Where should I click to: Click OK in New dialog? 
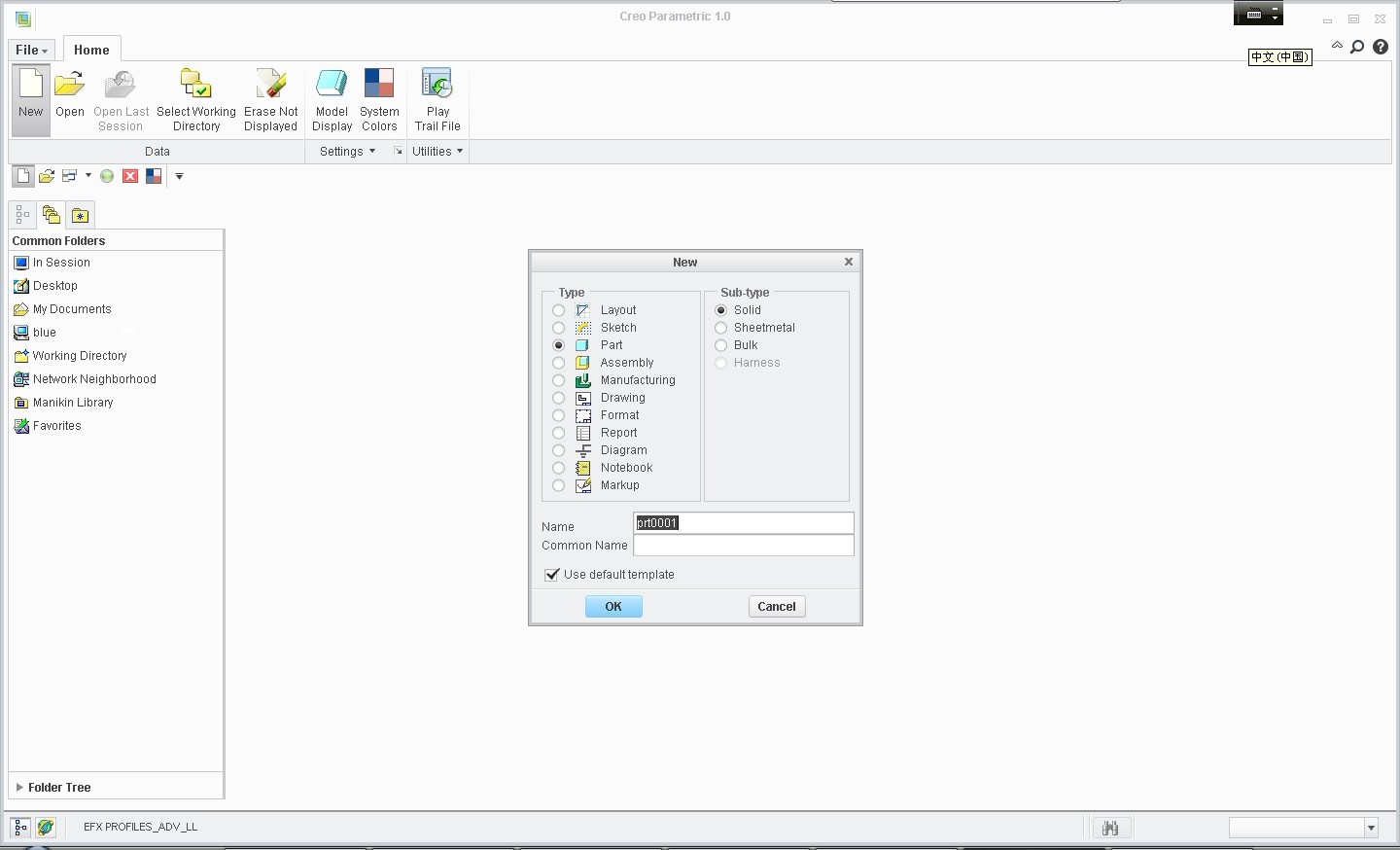click(x=613, y=607)
